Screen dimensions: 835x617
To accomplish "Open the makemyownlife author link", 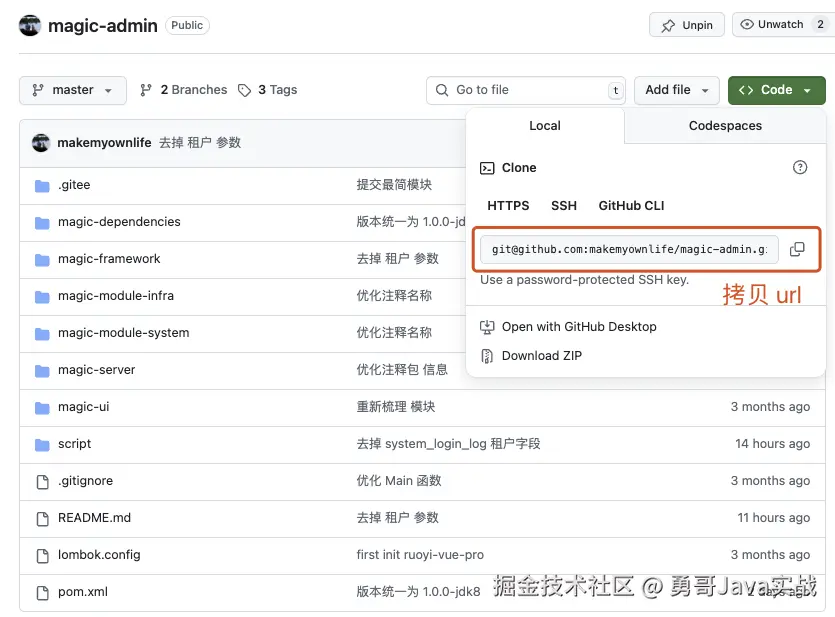I will click(x=104, y=143).
